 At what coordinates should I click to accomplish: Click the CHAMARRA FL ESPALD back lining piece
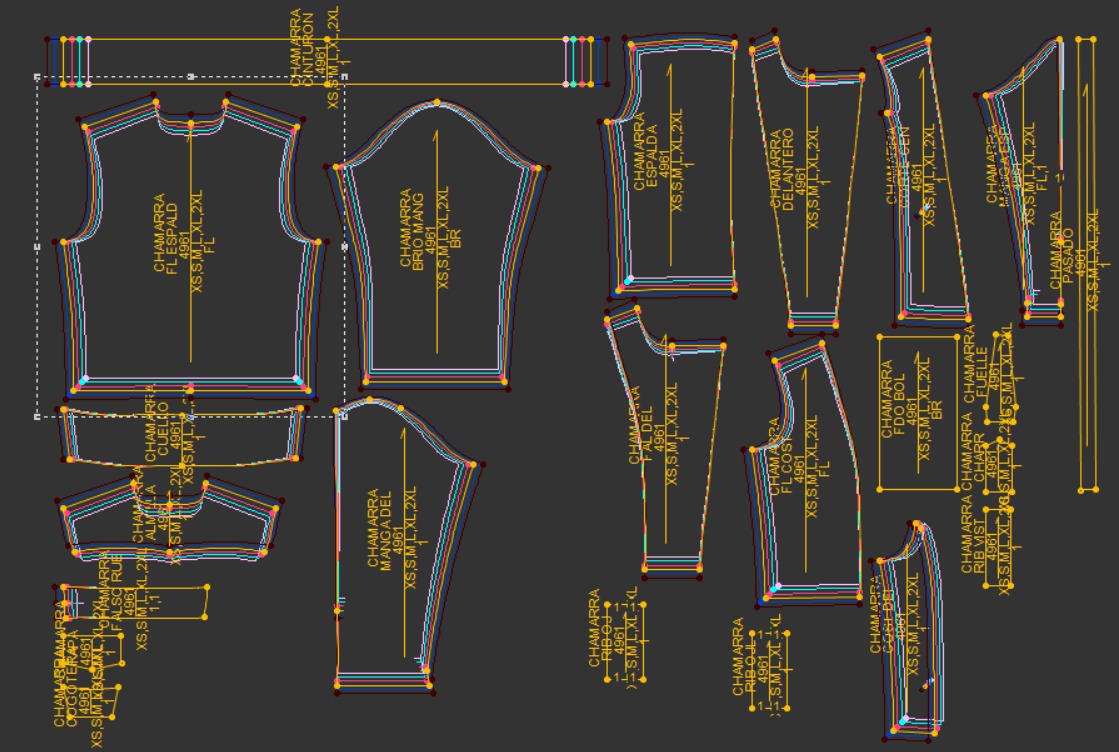pyautogui.click(x=191, y=246)
